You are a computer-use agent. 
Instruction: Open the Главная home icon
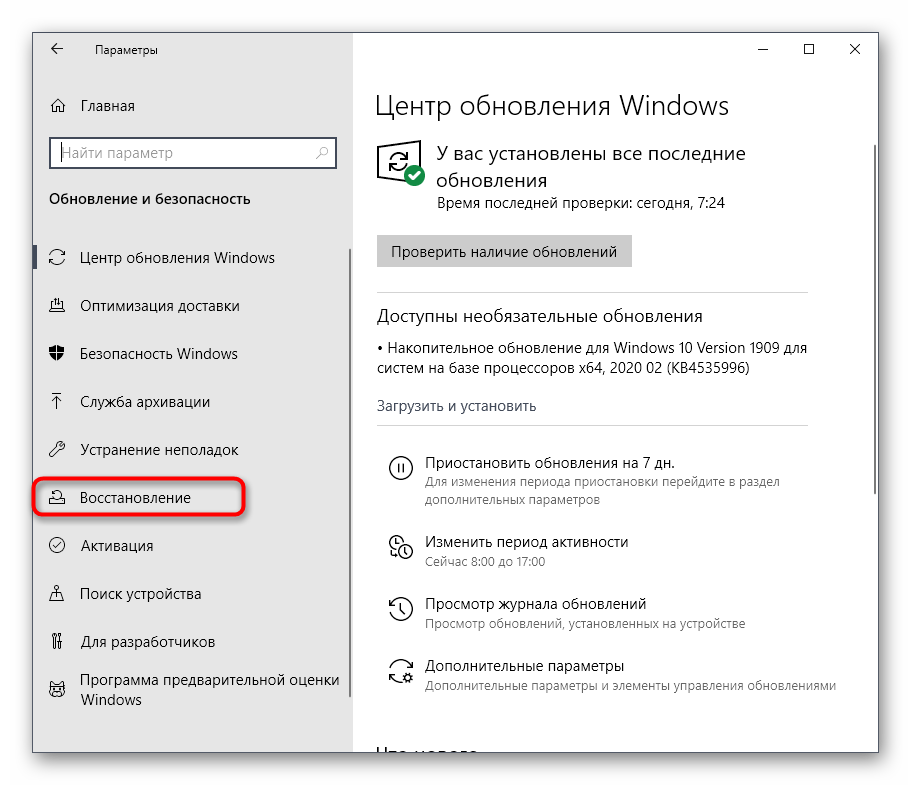click(x=58, y=106)
